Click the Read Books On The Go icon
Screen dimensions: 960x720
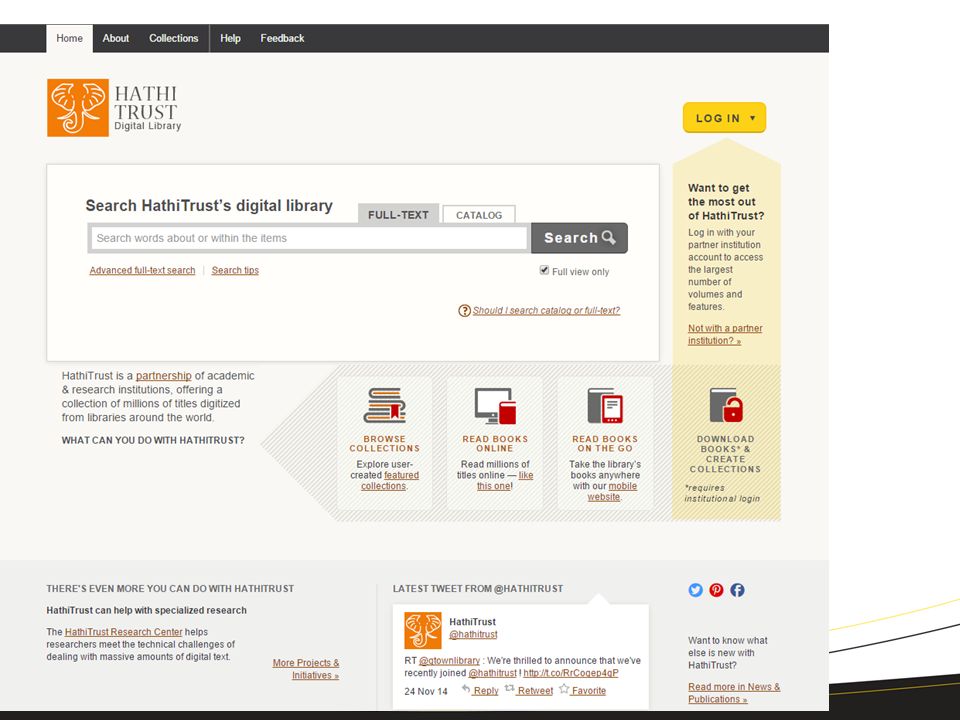click(605, 405)
